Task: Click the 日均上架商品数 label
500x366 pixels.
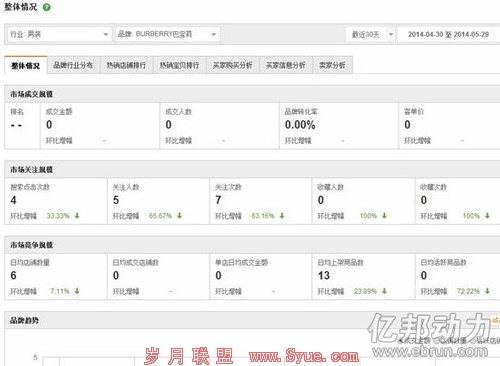Action: pyautogui.click(x=340, y=262)
